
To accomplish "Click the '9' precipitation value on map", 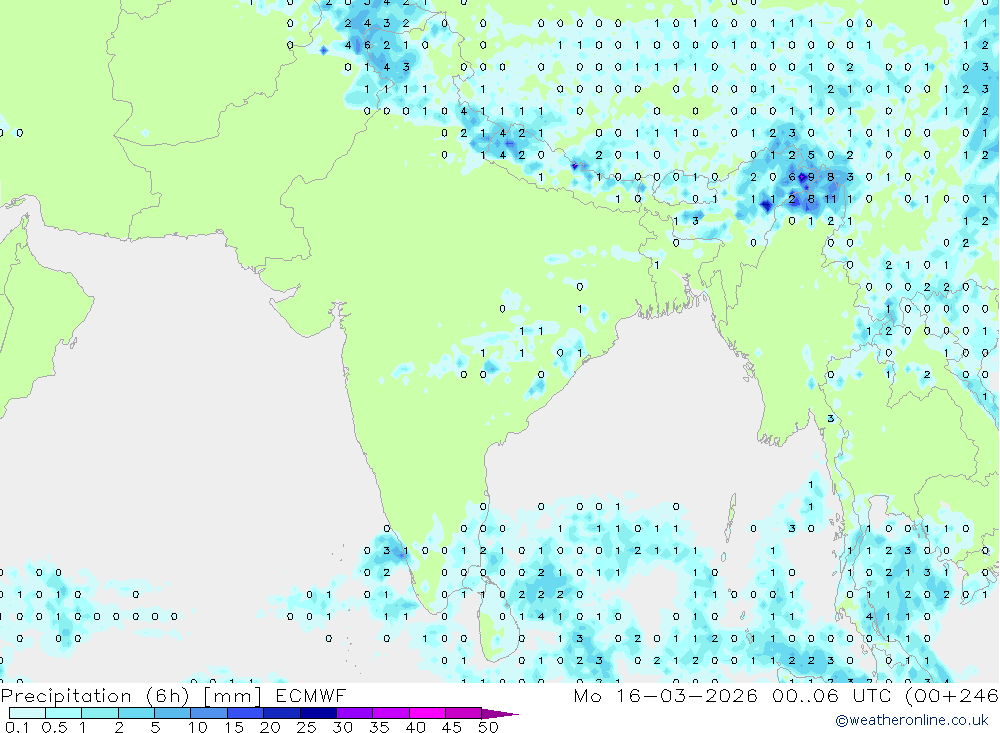I will 811,177.
